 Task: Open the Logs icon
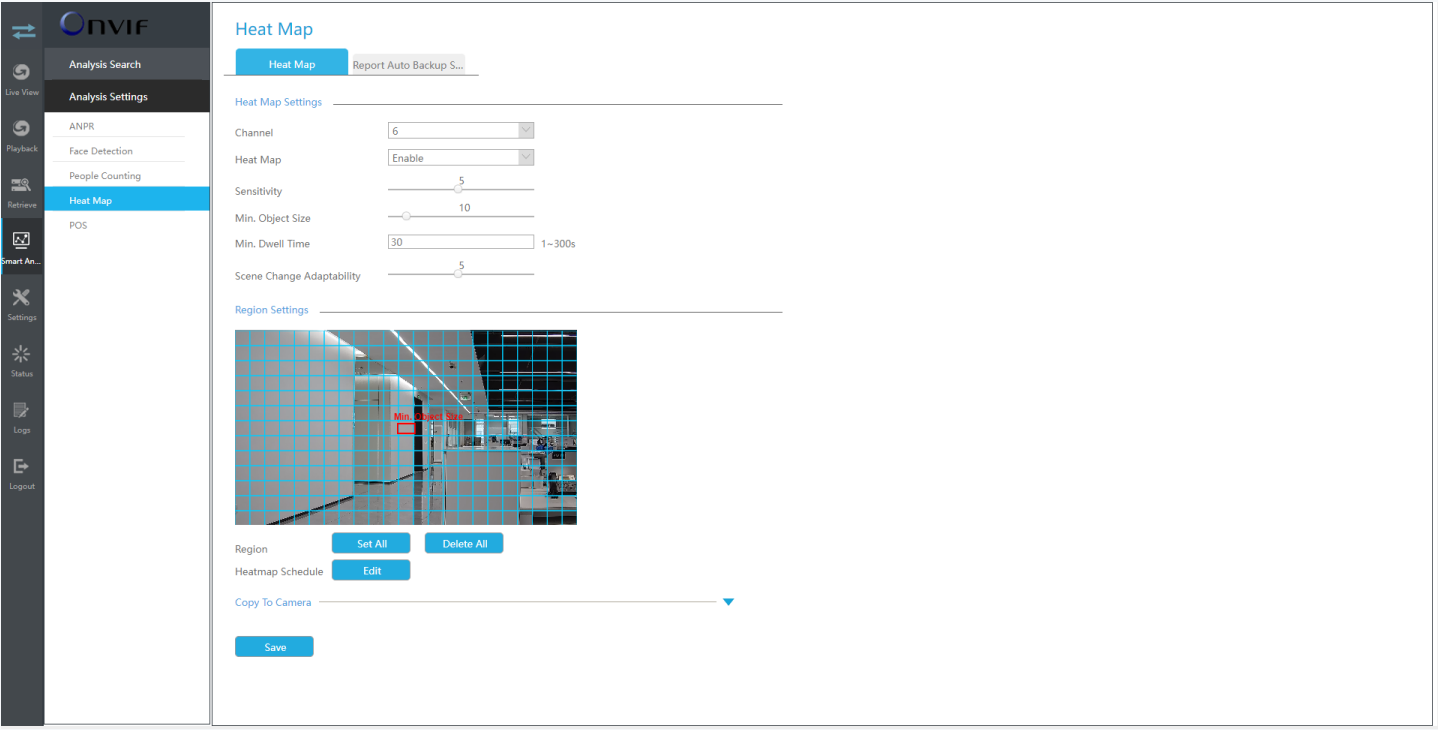tap(22, 415)
